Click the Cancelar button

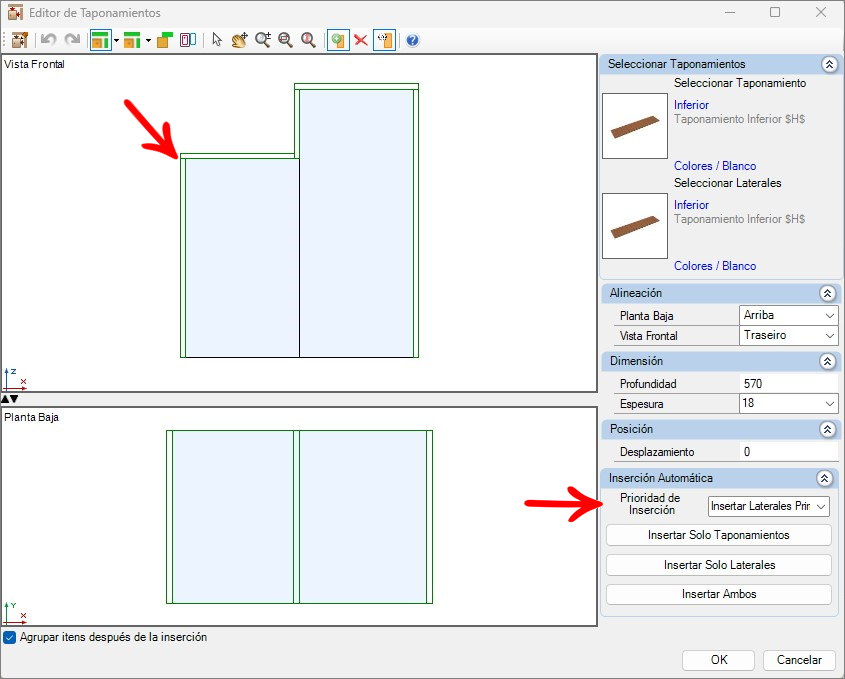799,660
